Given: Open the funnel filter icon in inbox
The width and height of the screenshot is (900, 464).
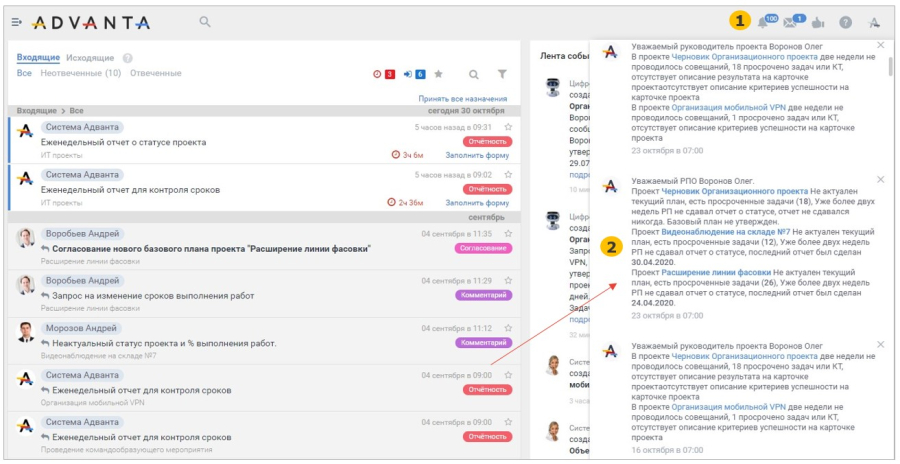Looking at the screenshot, I should (502, 74).
